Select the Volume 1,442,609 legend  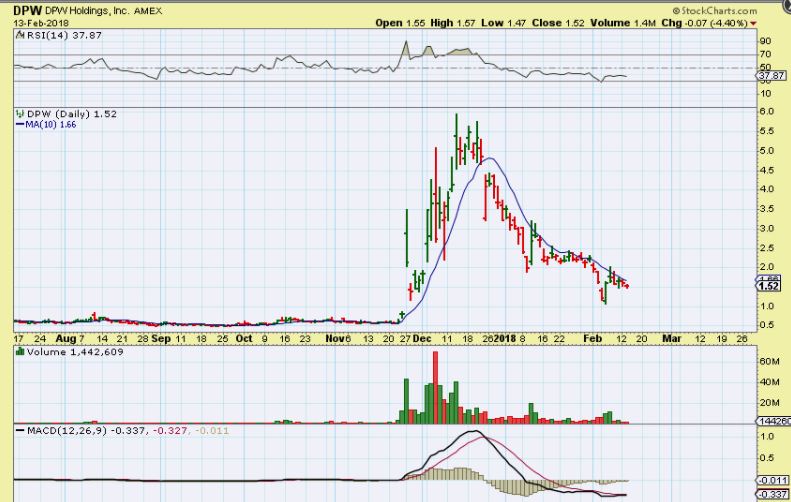[75, 352]
